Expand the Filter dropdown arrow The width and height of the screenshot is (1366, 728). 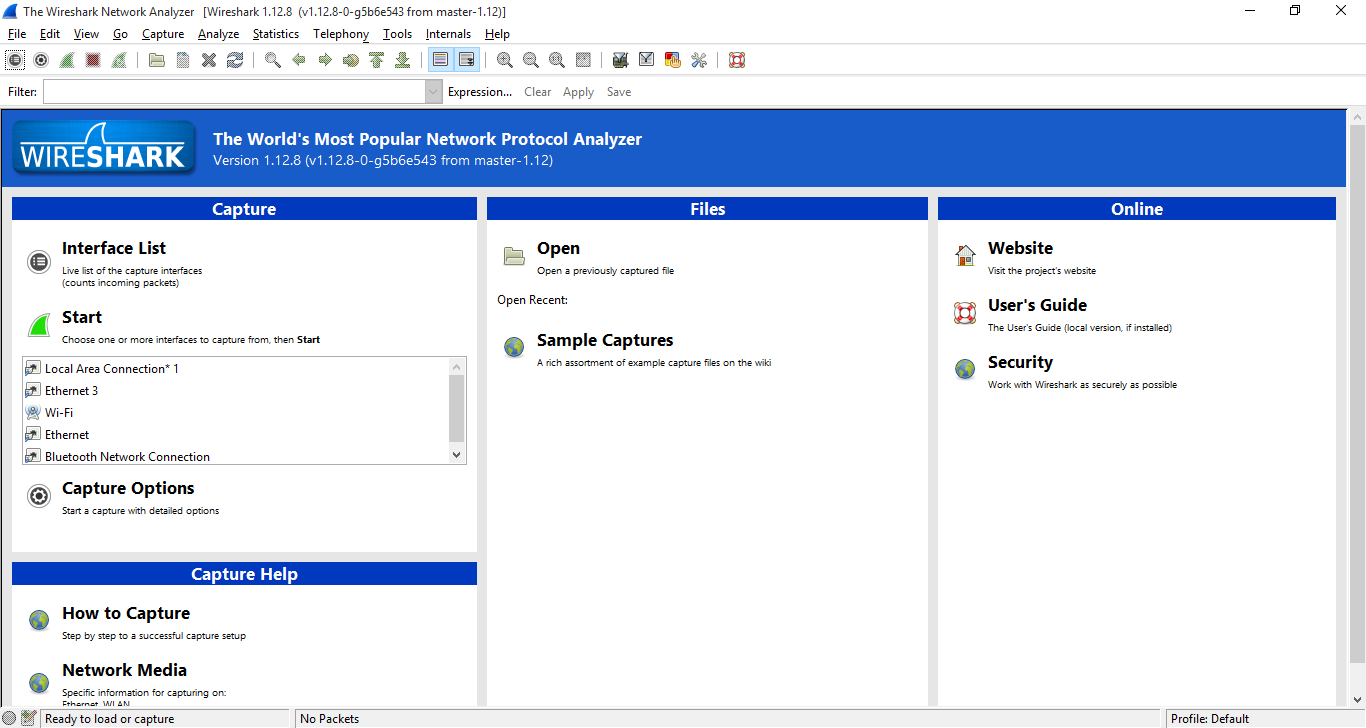pyautogui.click(x=433, y=92)
